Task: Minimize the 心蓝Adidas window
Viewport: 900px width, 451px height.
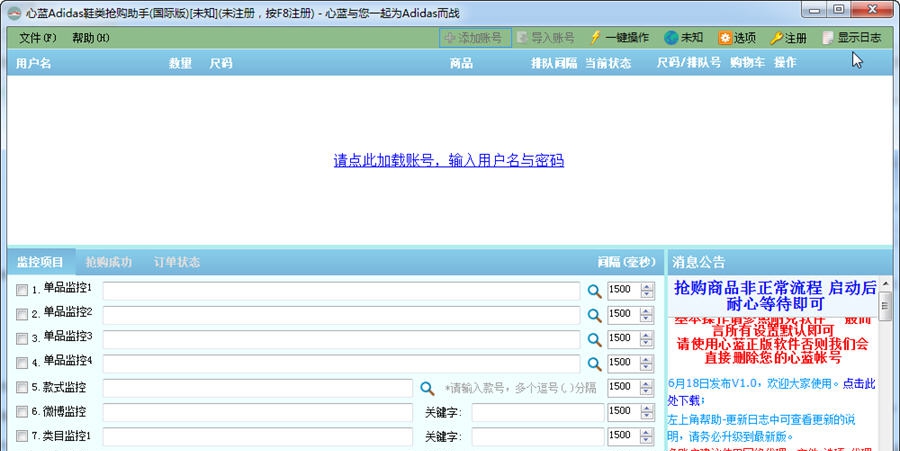Action: [x=814, y=10]
